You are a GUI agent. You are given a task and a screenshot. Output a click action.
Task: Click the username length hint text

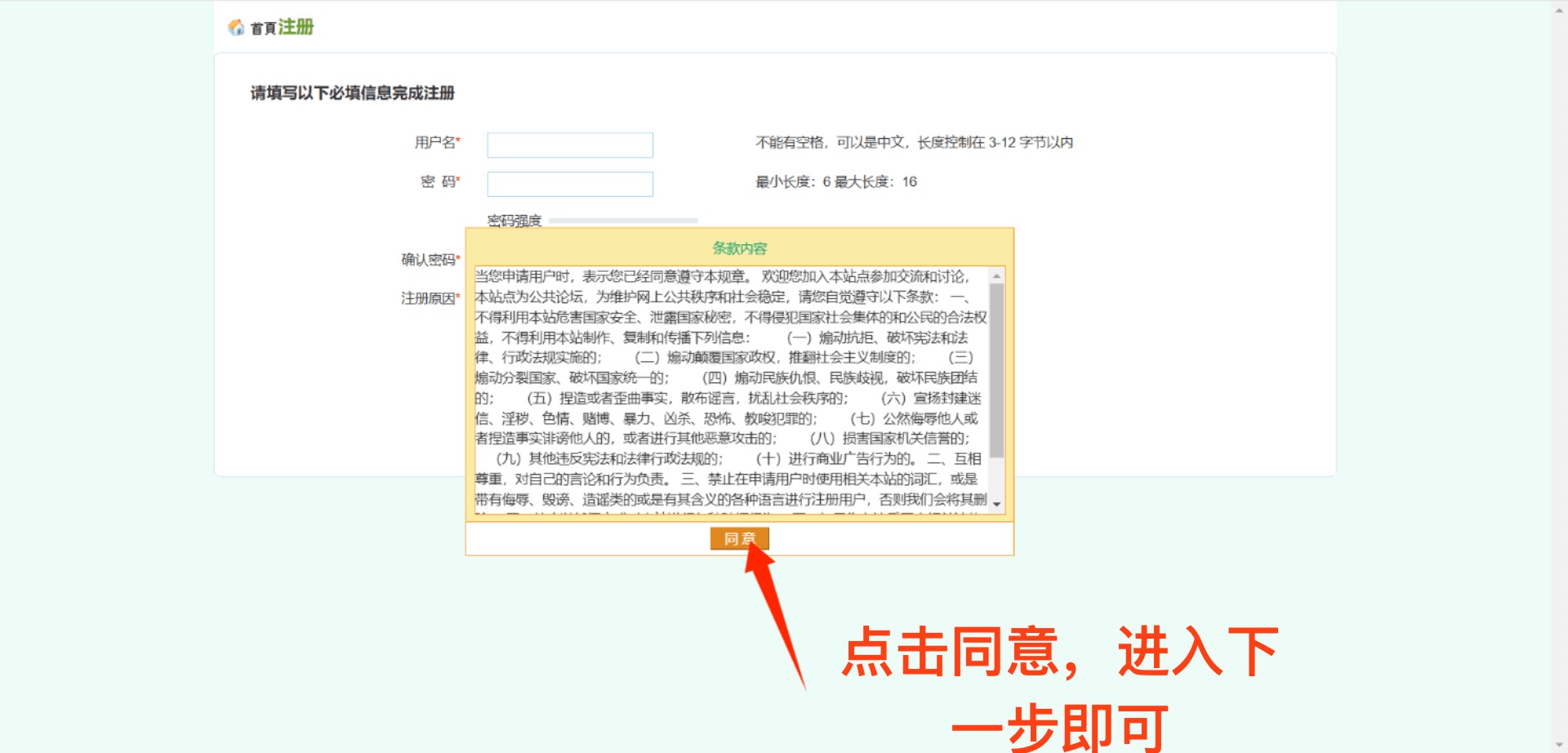pyautogui.click(x=914, y=143)
